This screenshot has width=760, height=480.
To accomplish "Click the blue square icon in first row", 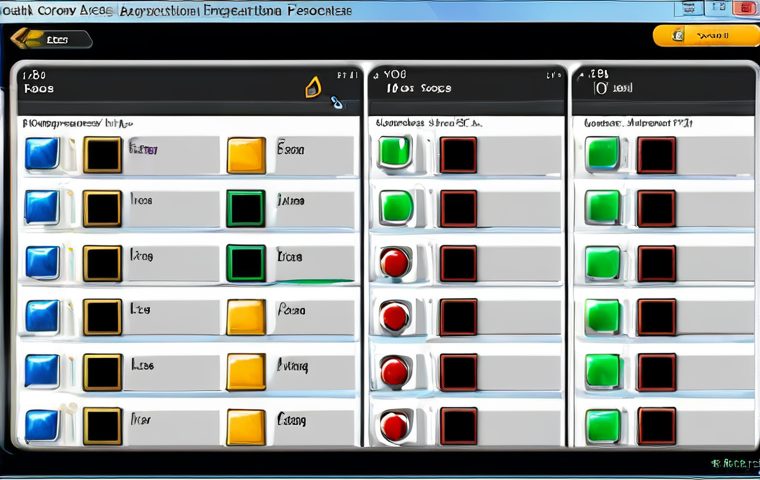I will 42,154.
